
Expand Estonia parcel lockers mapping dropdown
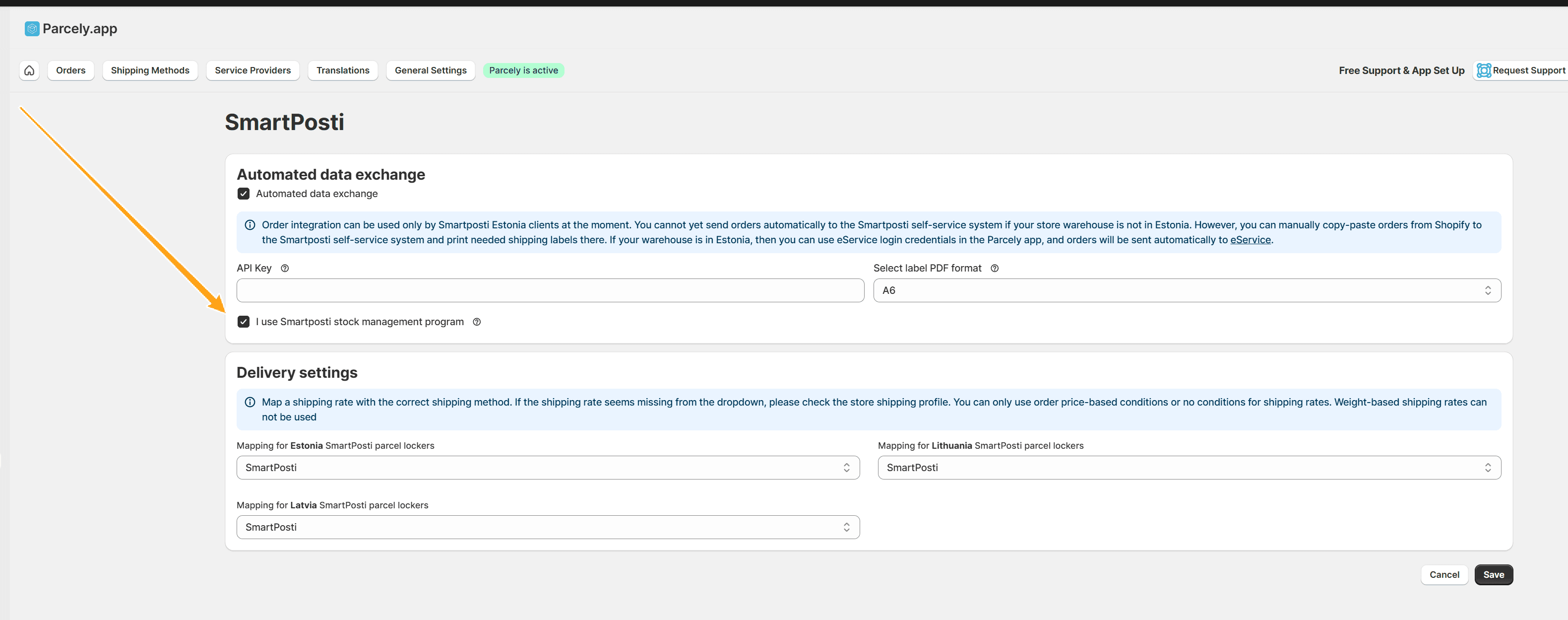(547, 468)
